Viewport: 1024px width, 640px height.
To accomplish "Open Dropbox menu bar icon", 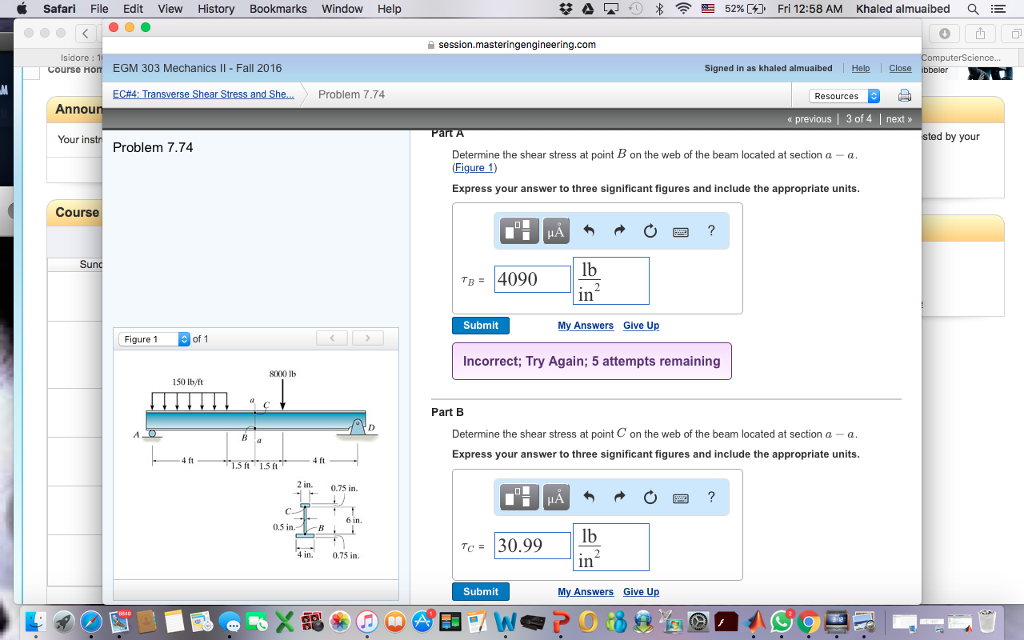I will pos(566,8).
